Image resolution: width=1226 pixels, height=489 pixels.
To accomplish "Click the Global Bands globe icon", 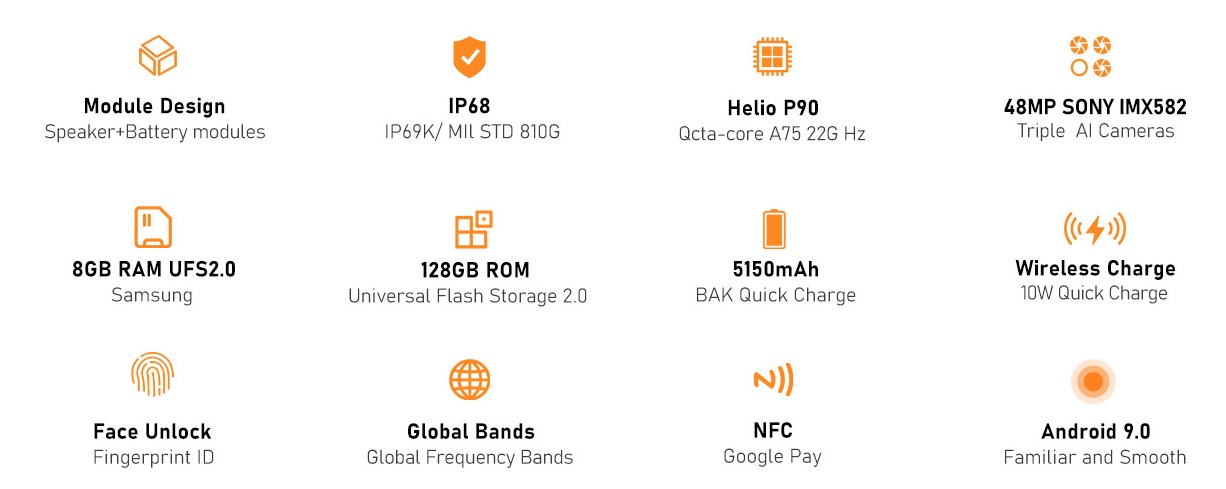I will [470, 380].
